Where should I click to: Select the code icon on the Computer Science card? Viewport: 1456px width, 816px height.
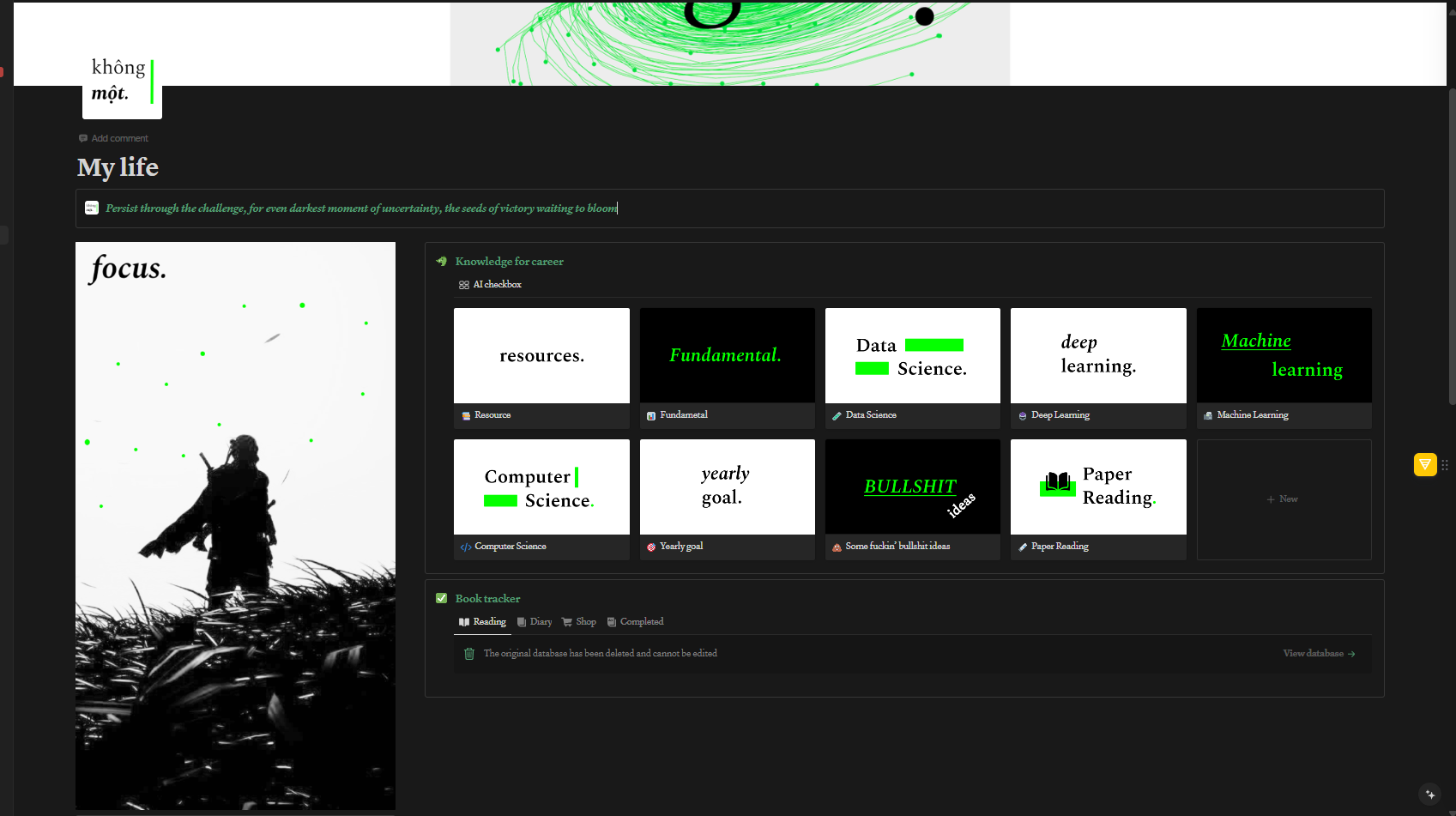click(x=466, y=546)
